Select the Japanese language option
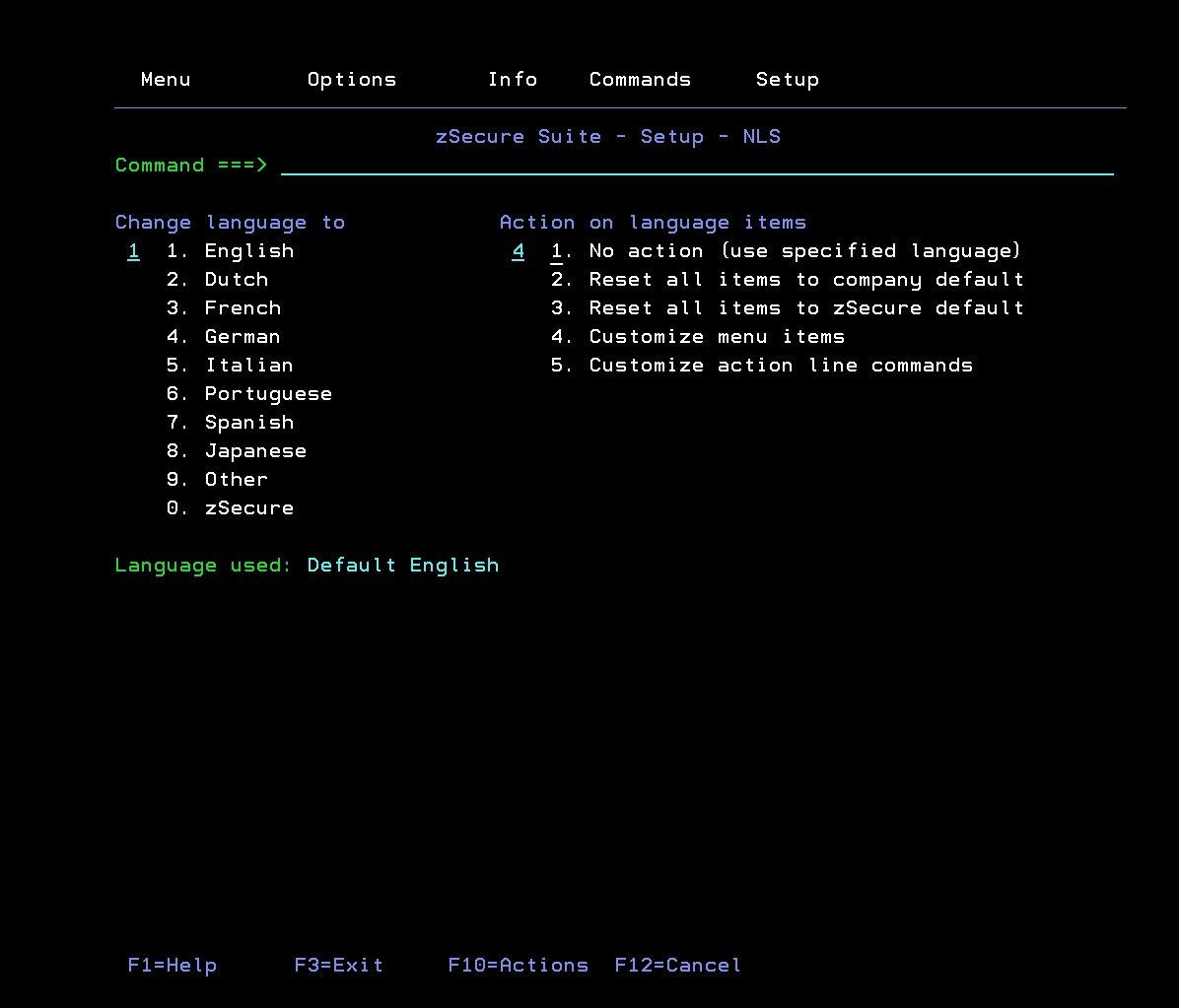This screenshot has width=1179, height=1008. click(237, 451)
